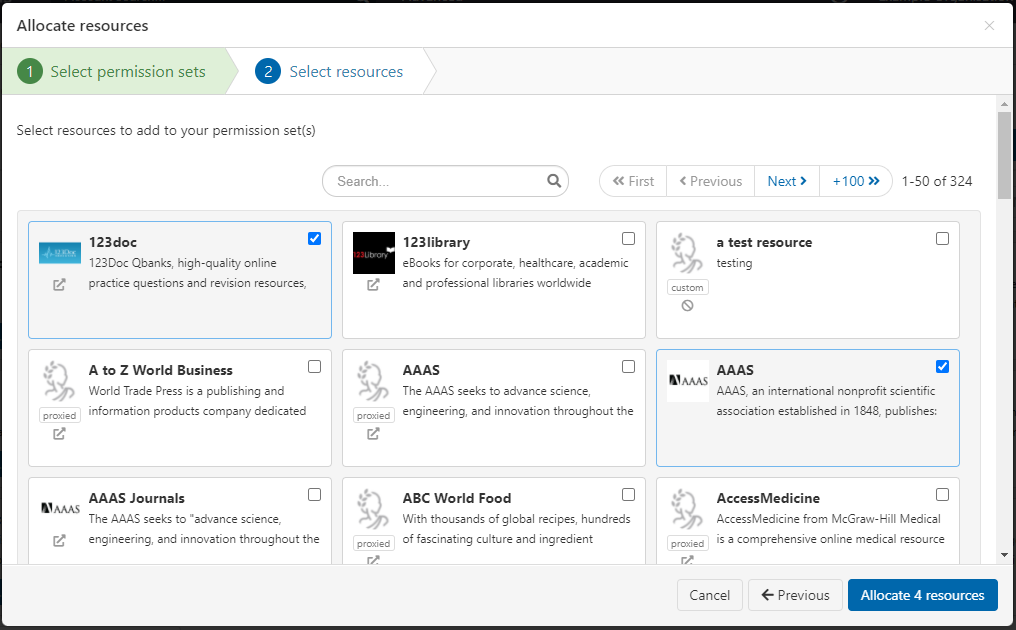Click the 123library logo thumbnail
The width and height of the screenshot is (1016, 630).
pos(373,252)
